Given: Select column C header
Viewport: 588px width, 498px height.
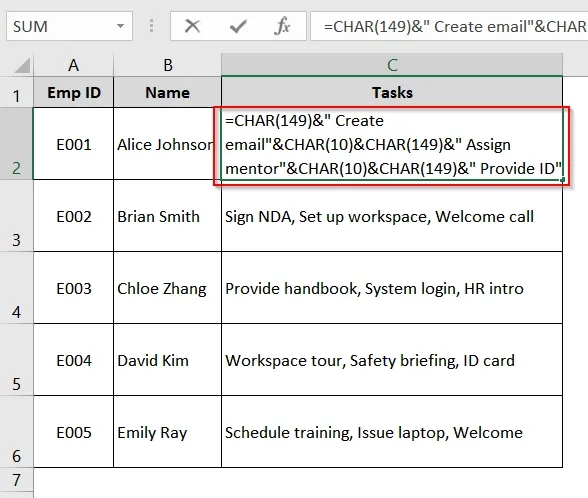Looking at the screenshot, I should [x=392, y=65].
